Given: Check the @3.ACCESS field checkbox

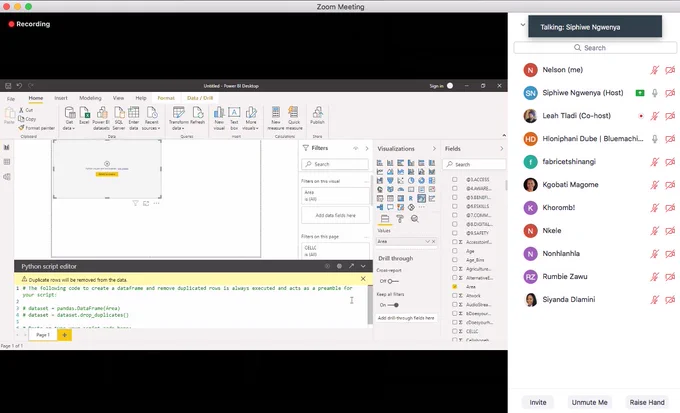Looking at the screenshot, I should tap(454, 179).
